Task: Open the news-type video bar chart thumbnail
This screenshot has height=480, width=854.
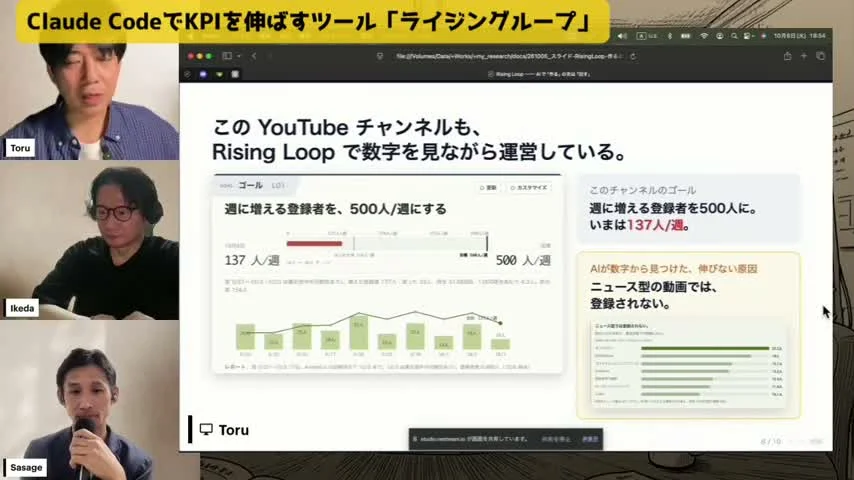Action: coord(688,363)
